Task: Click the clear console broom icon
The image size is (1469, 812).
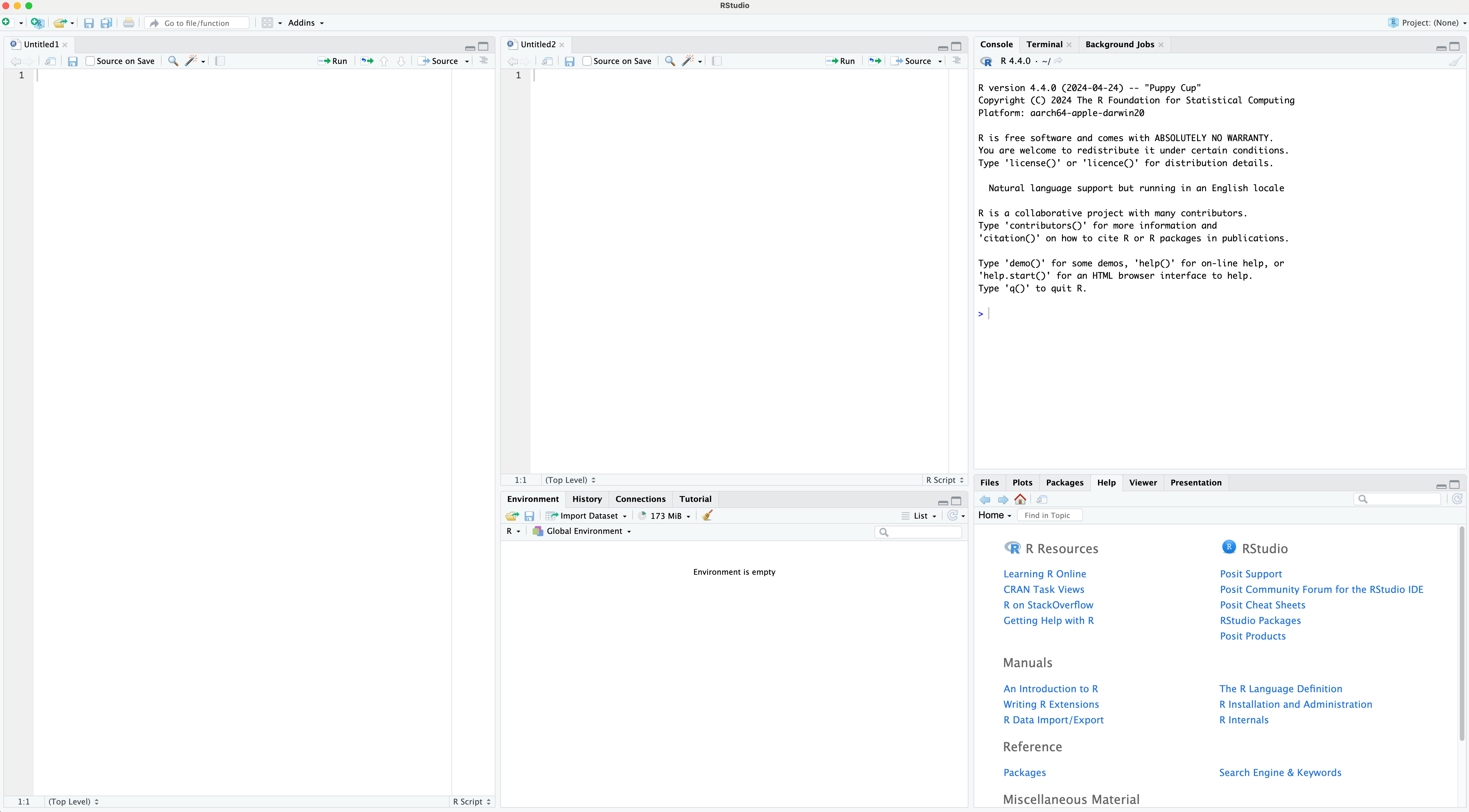Action: point(1455,61)
